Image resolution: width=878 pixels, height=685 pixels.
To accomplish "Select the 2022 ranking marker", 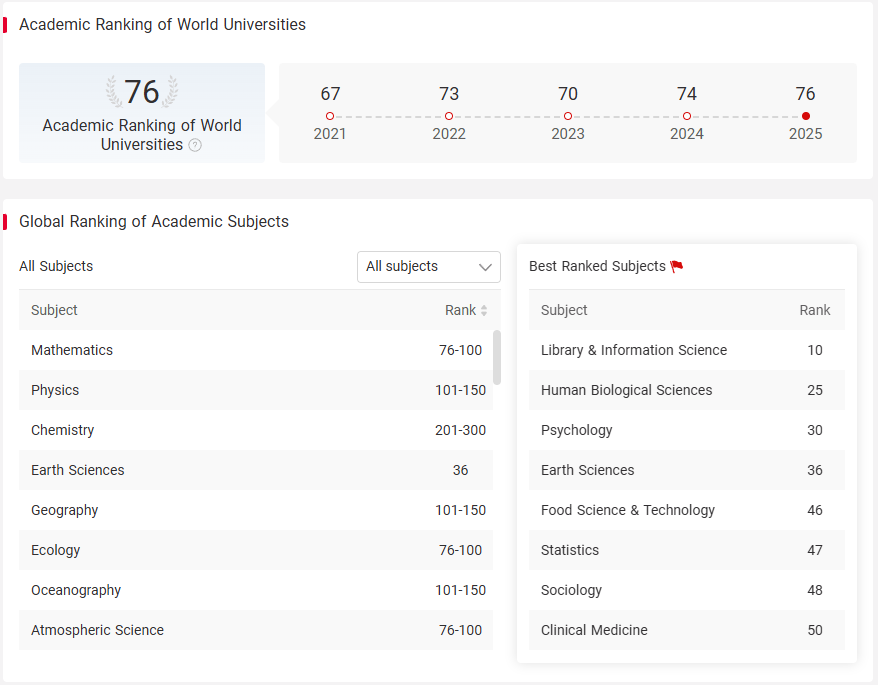I will pos(449,116).
